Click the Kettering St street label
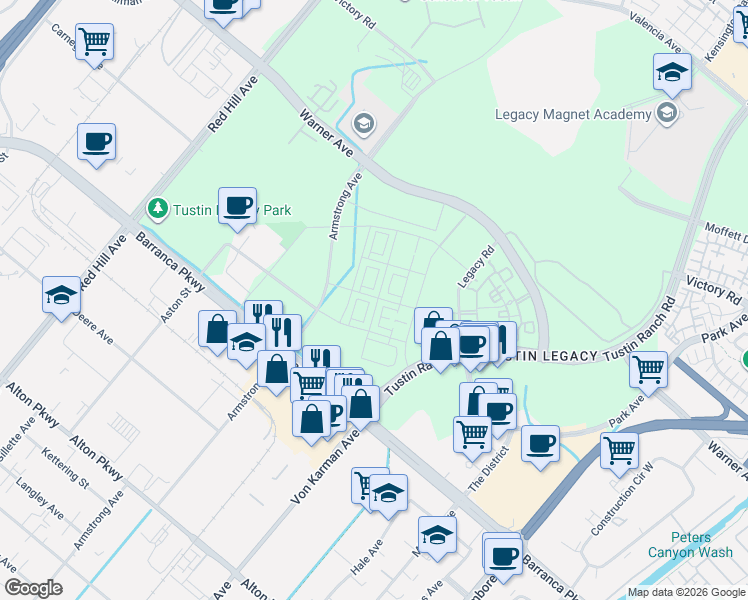 [65, 468]
